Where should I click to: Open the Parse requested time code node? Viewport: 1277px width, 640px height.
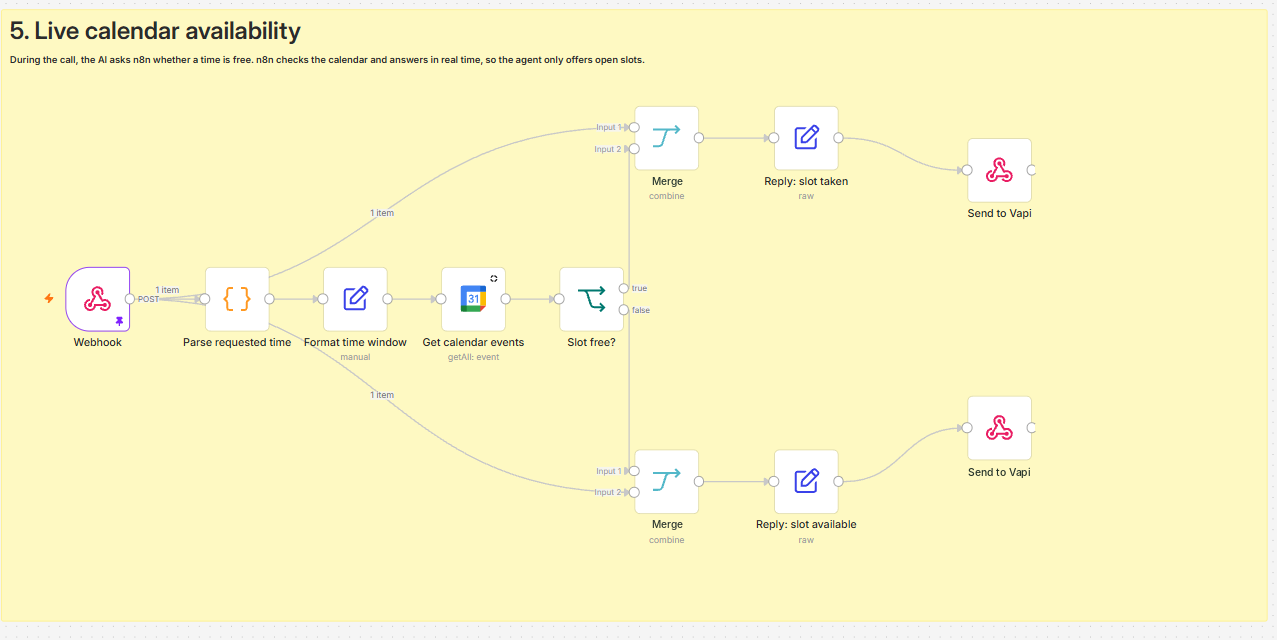[237, 298]
